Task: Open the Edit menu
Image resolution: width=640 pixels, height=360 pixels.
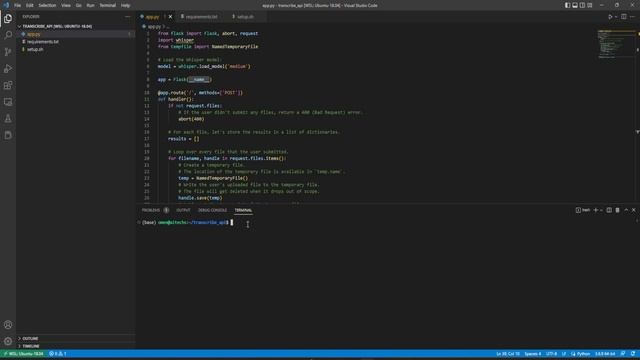Action: (x=30, y=5)
